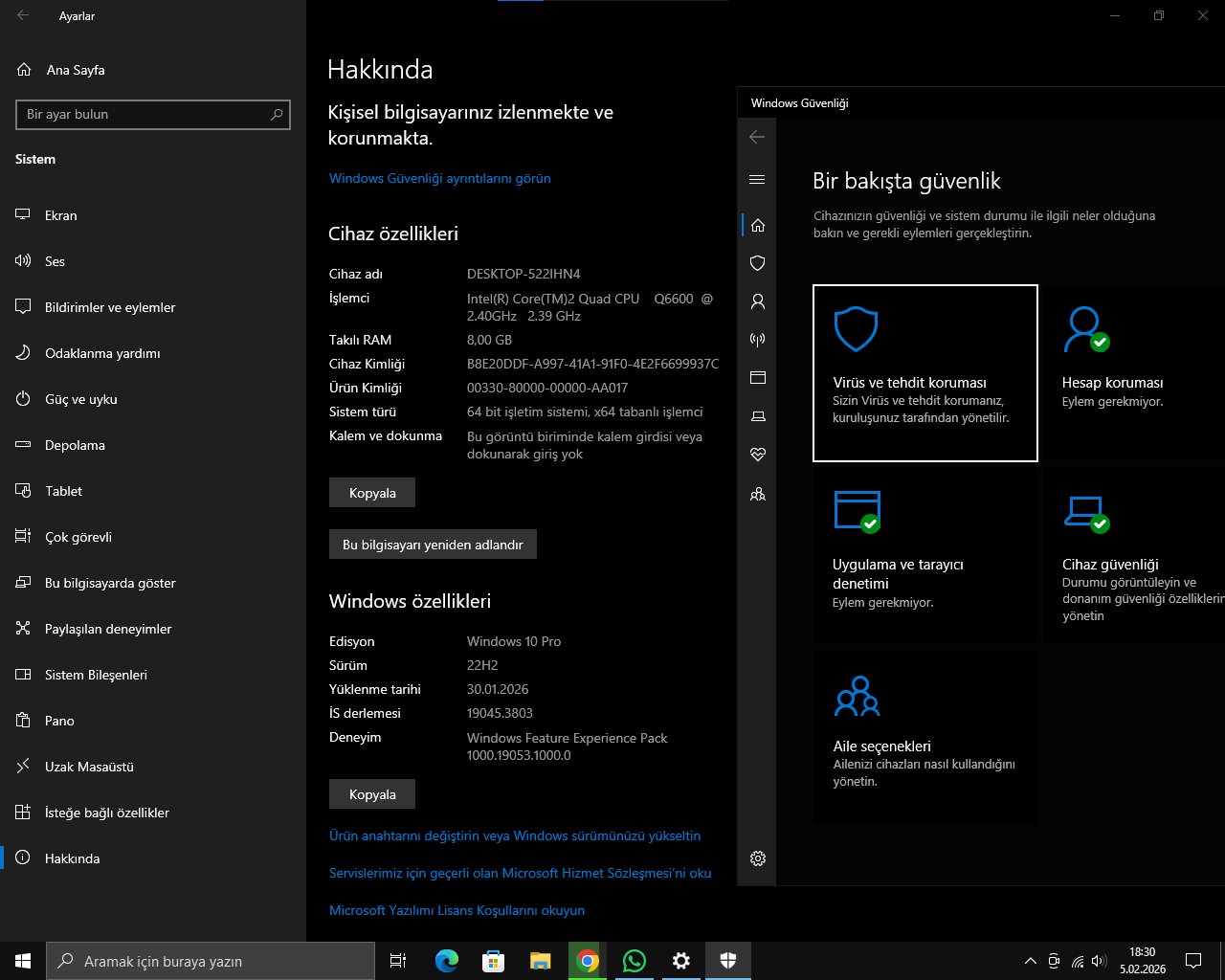Select Bildirimler ve eylemler
The width and height of the screenshot is (1225, 980).
(x=153, y=307)
